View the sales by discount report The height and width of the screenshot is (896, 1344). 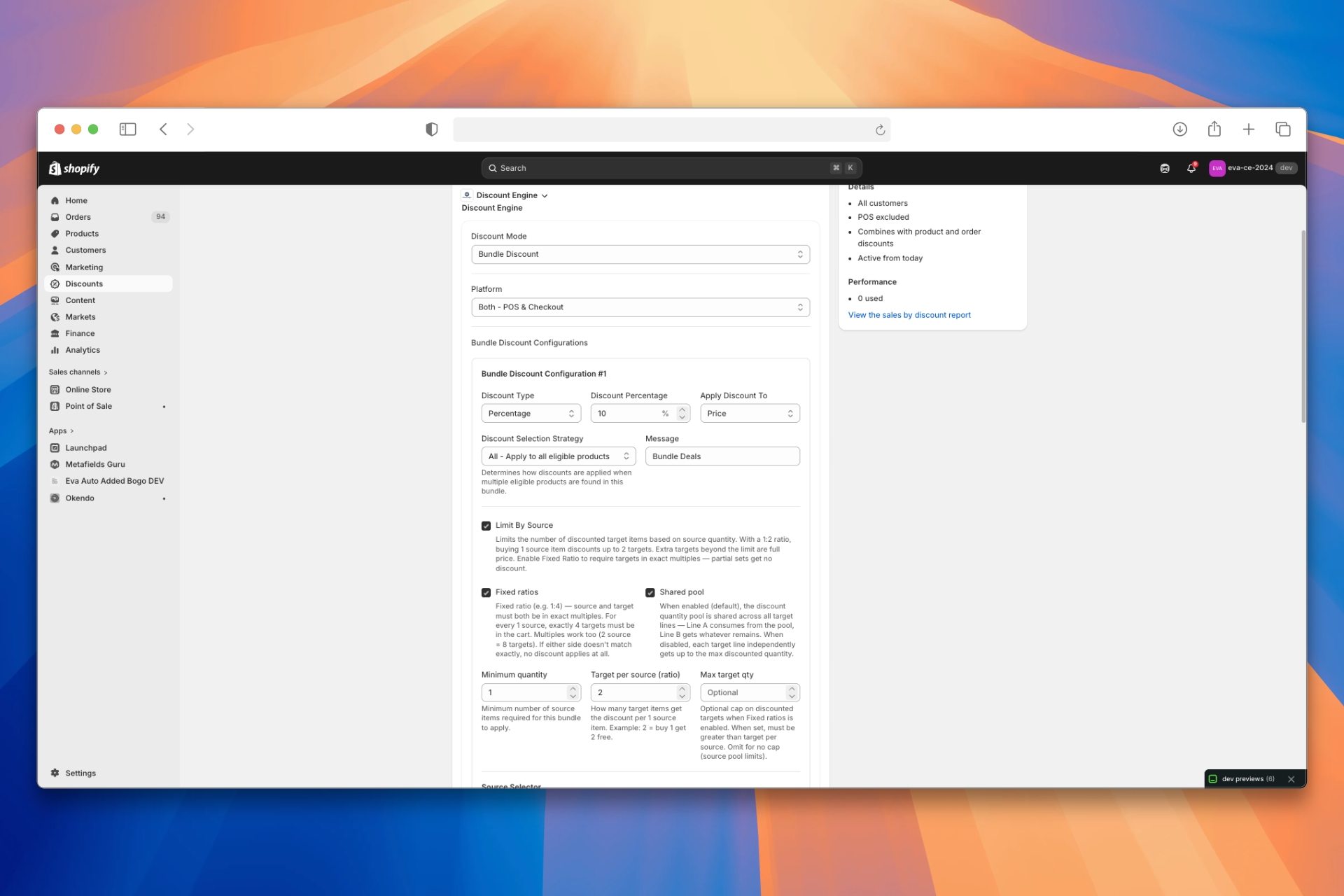(909, 314)
